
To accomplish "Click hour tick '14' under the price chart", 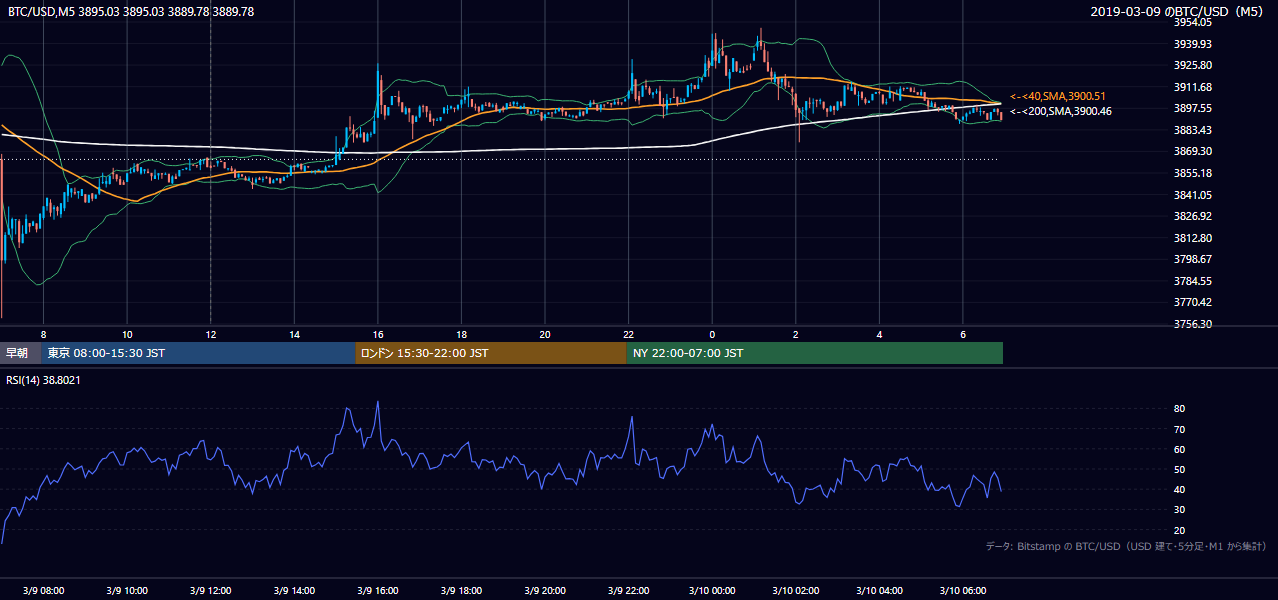I will (x=294, y=334).
